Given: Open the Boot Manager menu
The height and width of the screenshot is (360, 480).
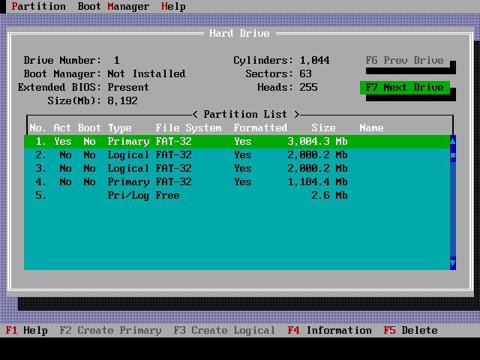Looking at the screenshot, I should [x=113, y=6].
